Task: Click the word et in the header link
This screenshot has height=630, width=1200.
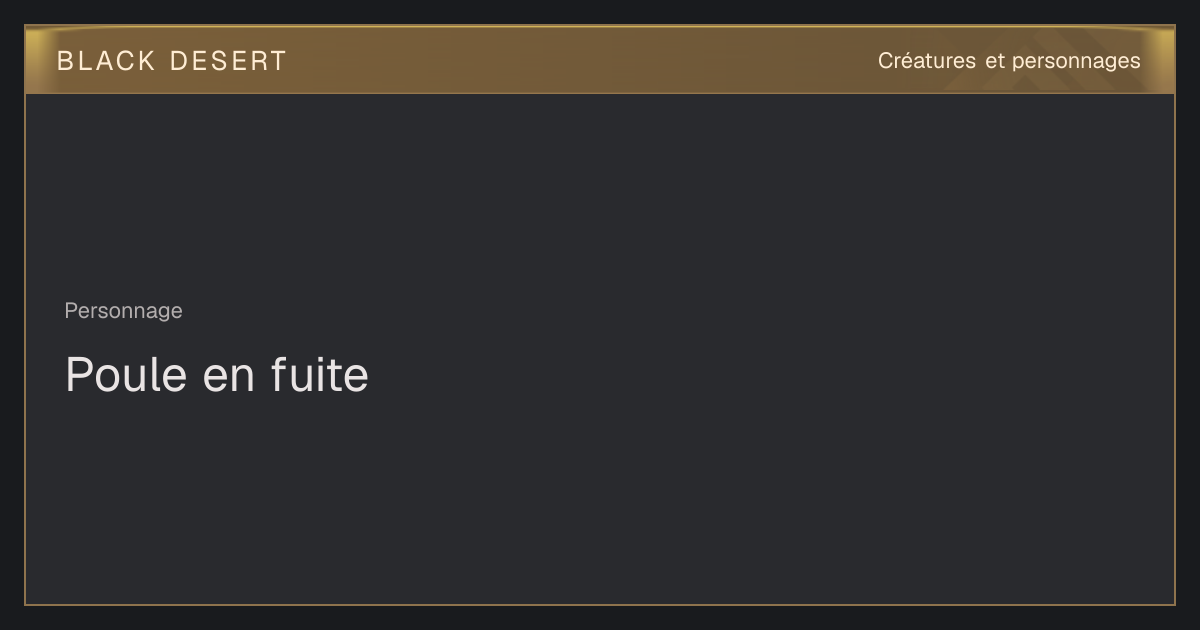Action: click(x=995, y=62)
